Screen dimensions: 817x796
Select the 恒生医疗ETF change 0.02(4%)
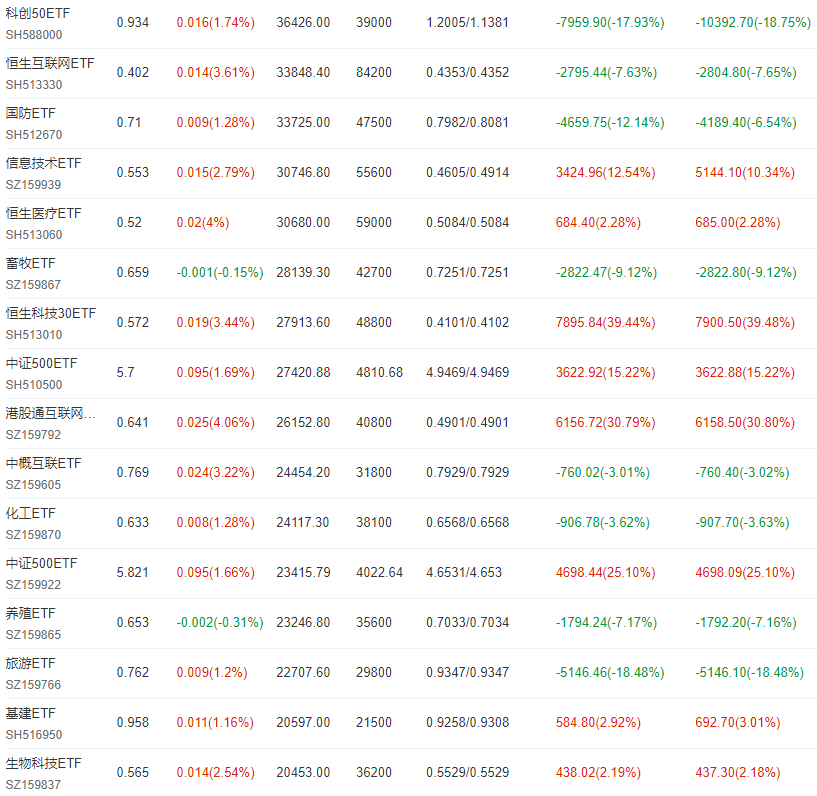pyautogui.click(x=203, y=222)
